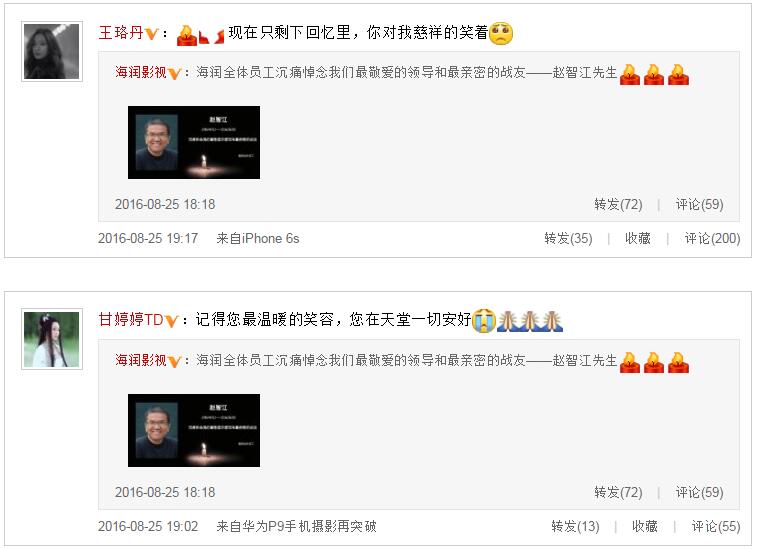Enlarge memorial image in second post
The image size is (758, 549).
click(x=194, y=431)
